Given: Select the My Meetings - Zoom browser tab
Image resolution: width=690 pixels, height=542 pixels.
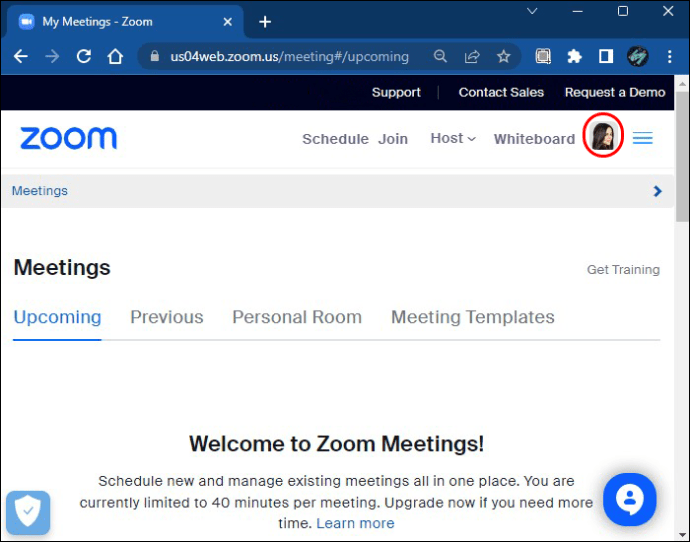Looking at the screenshot, I should coord(123,22).
